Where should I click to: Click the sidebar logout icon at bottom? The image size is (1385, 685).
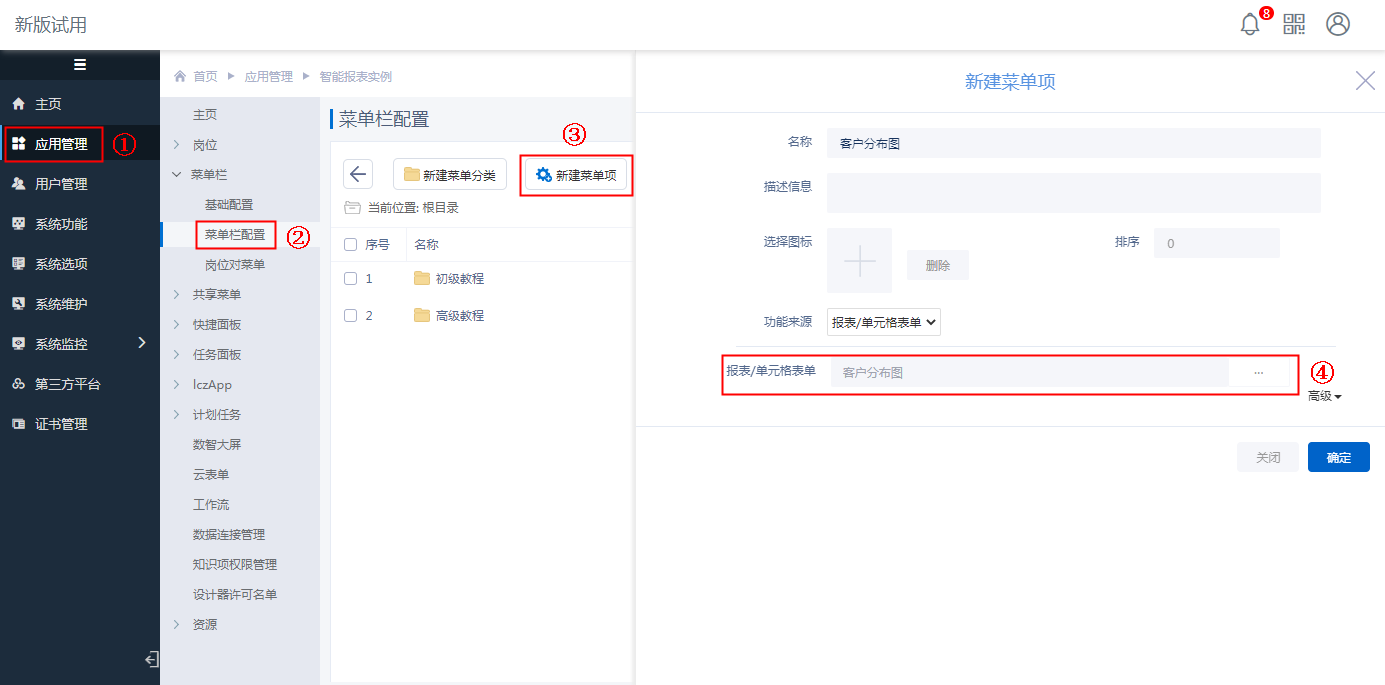(151, 659)
